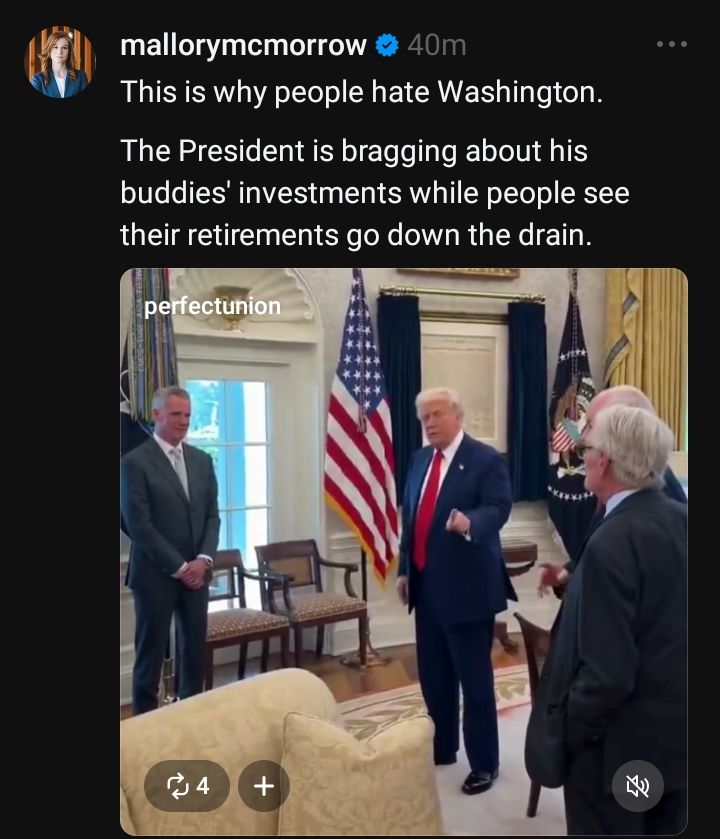Tap the repost arrows icon on video

[x=177, y=786]
